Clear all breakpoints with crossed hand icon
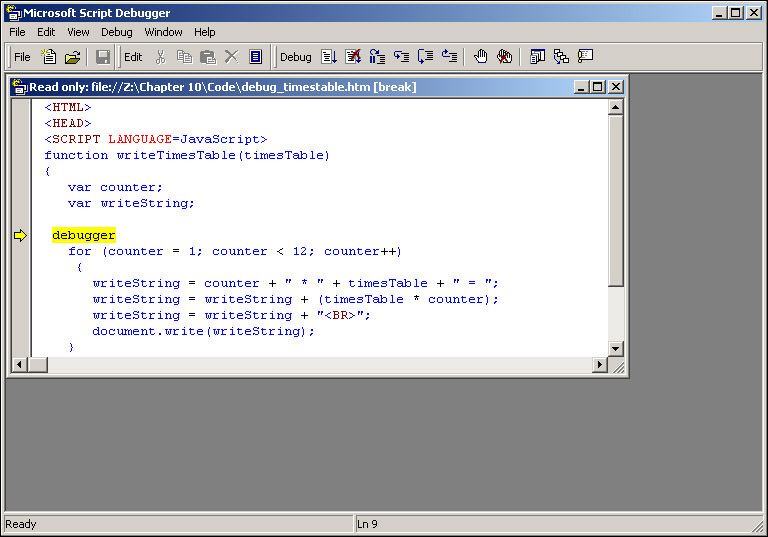This screenshot has width=768, height=537. pos(505,57)
